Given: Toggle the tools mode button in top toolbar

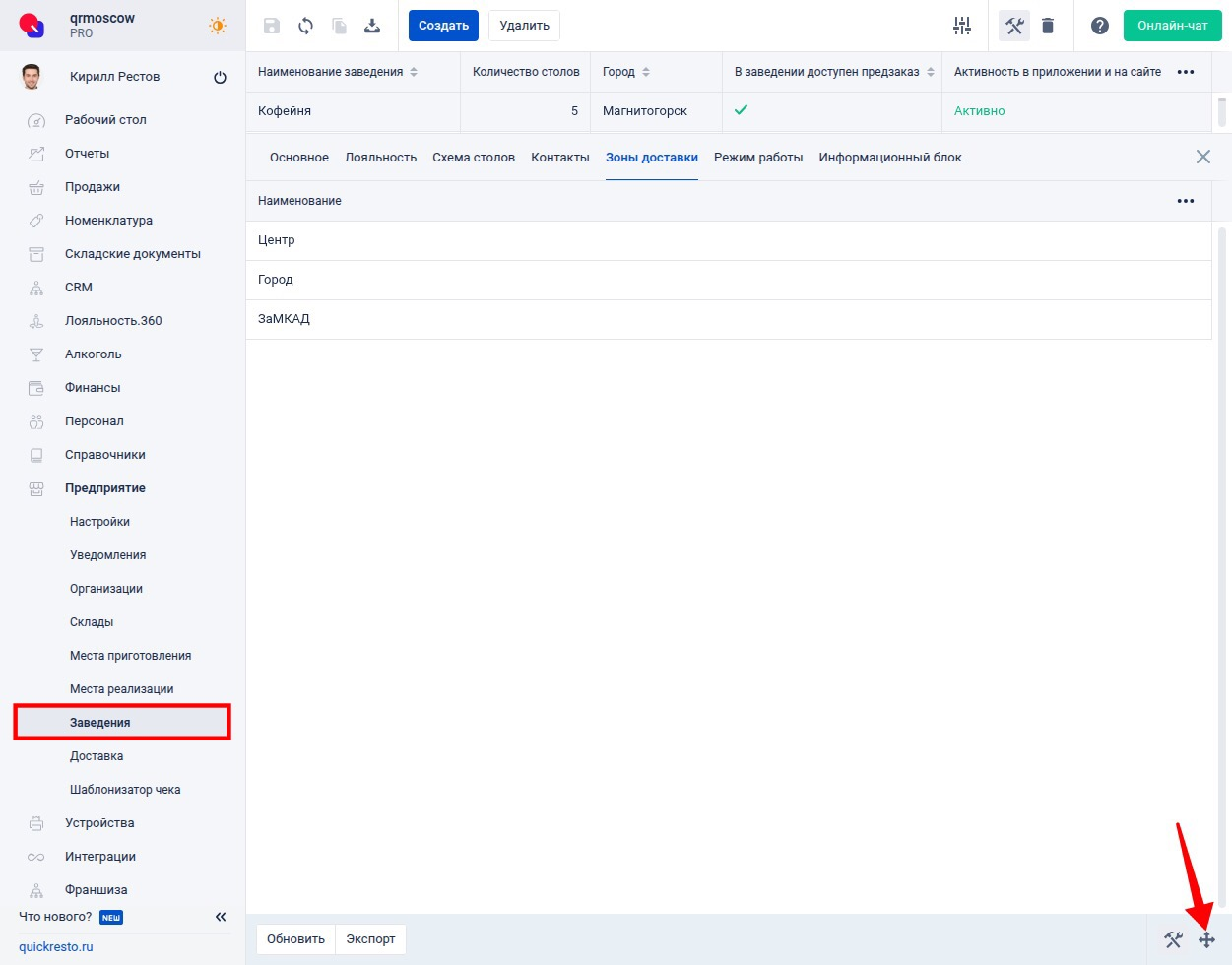Looking at the screenshot, I should coord(1014,26).
